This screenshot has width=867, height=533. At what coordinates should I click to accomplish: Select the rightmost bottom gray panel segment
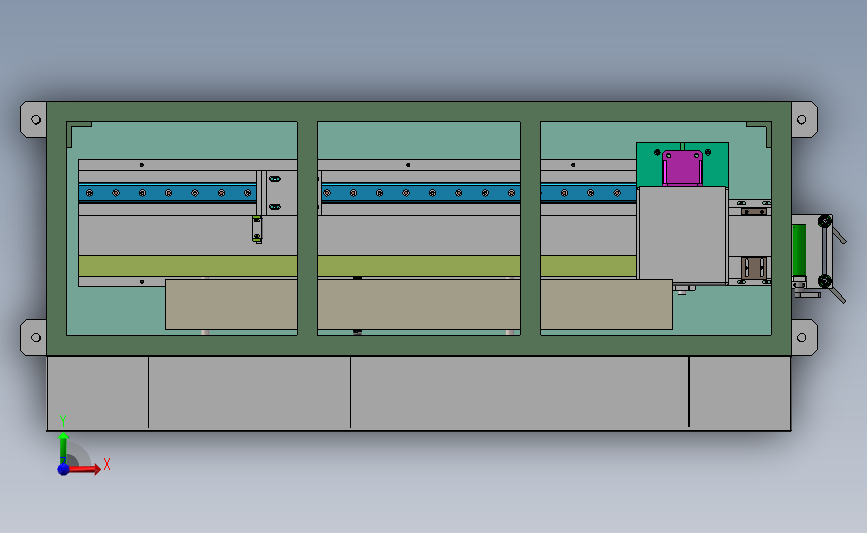(x=740, y=393)
